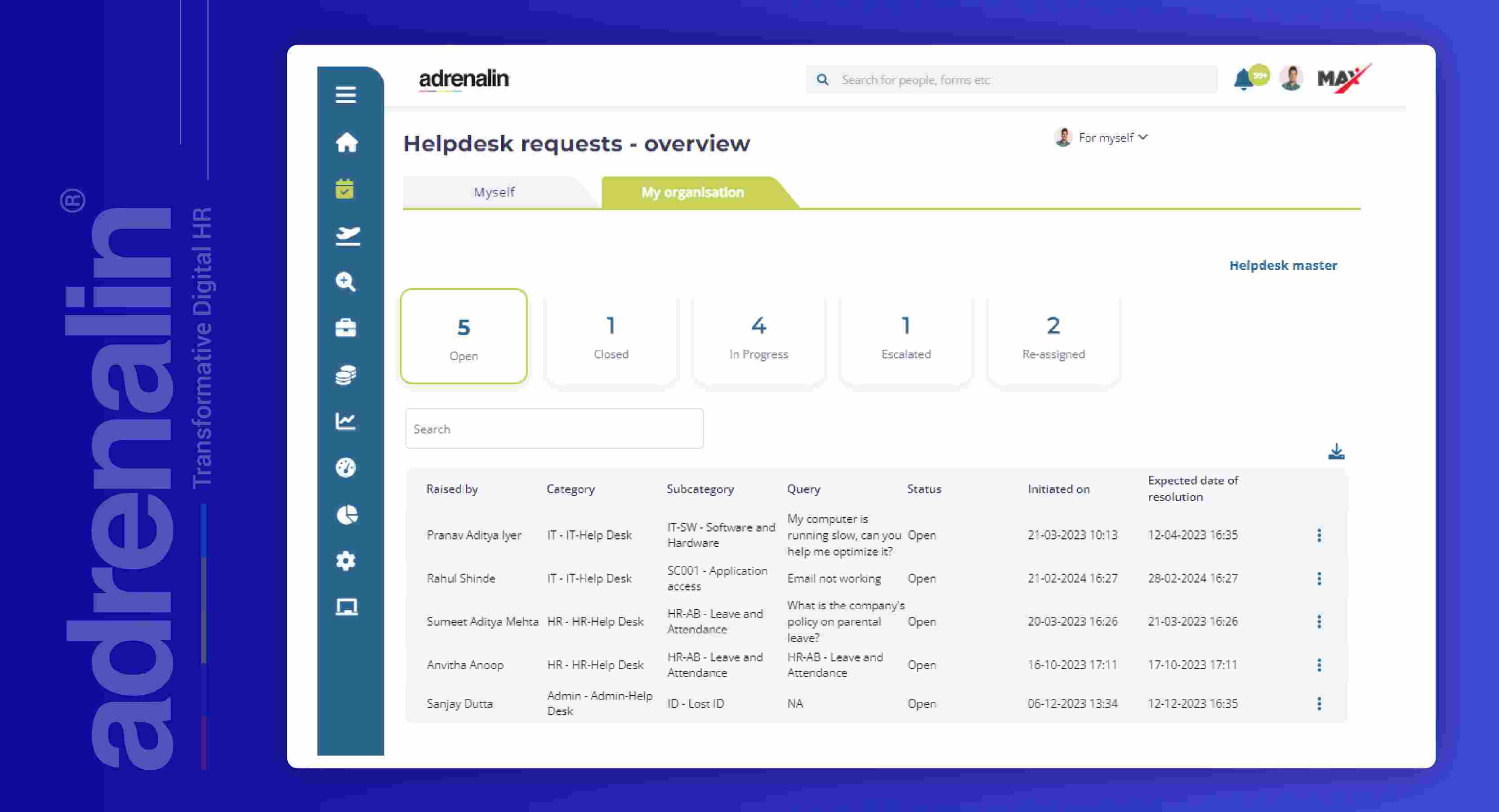Open the hamburger menu in sidebar
The height and width of the screenshot is (812, 1499).
(x=346, y=94)
